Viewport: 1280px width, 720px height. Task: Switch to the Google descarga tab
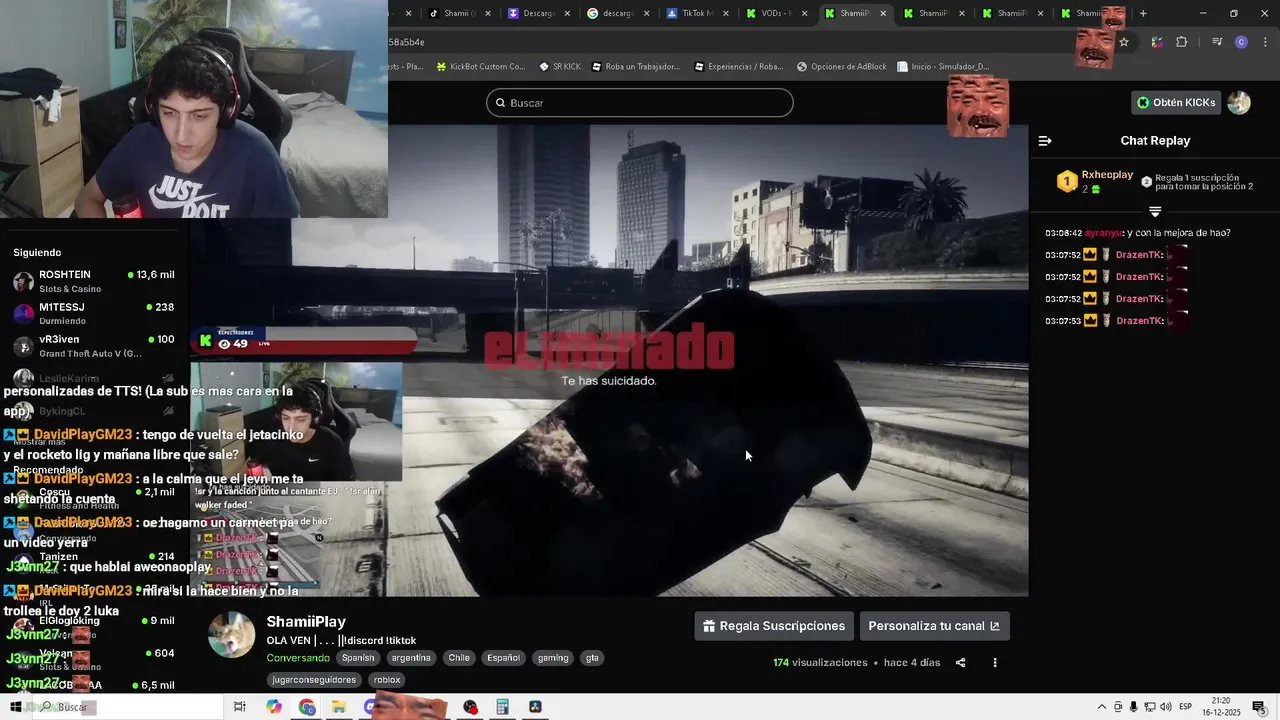(617, 13)
